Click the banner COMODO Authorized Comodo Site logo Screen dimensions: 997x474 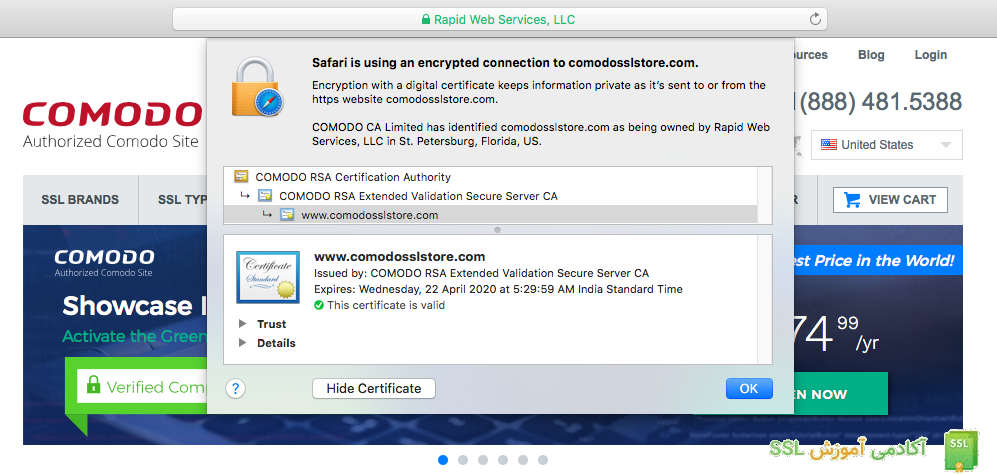(104, 263)
